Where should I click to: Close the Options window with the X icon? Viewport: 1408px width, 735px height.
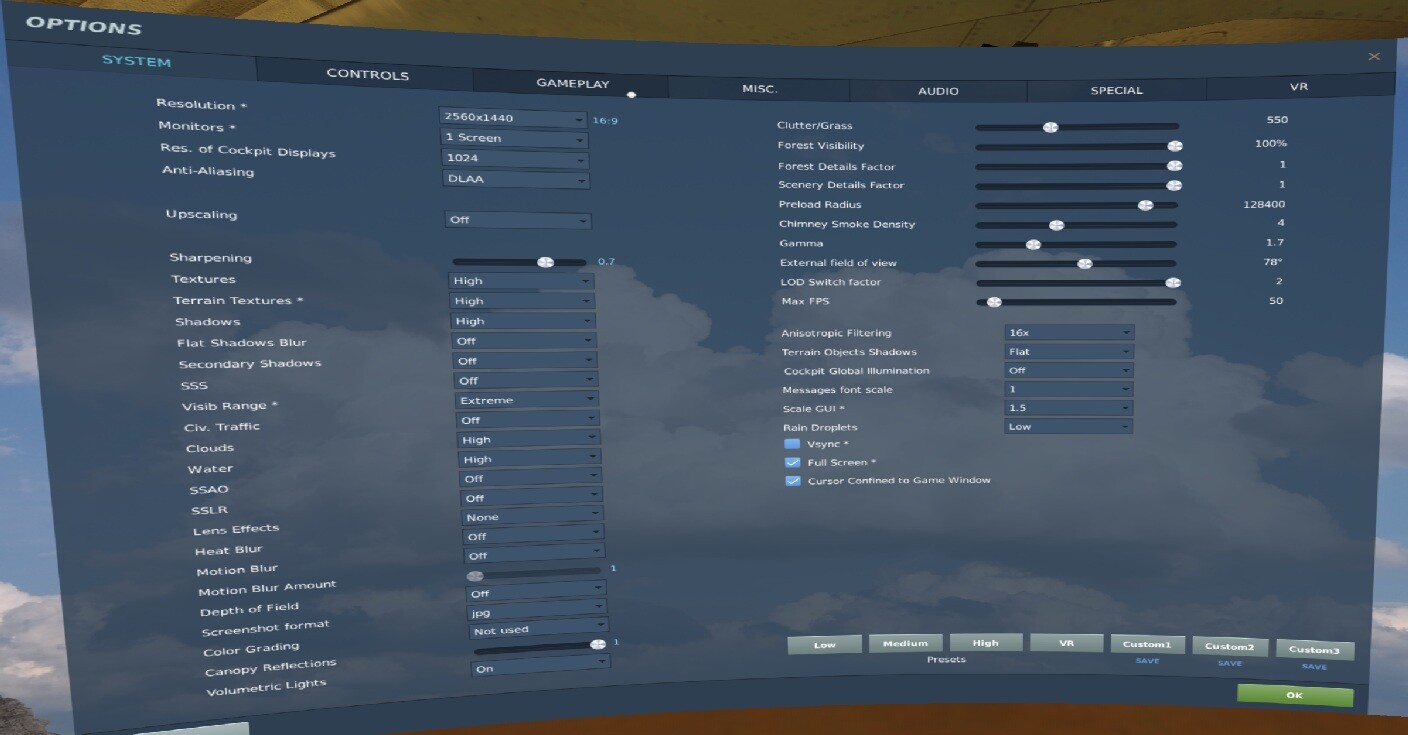coord(1374,57)
